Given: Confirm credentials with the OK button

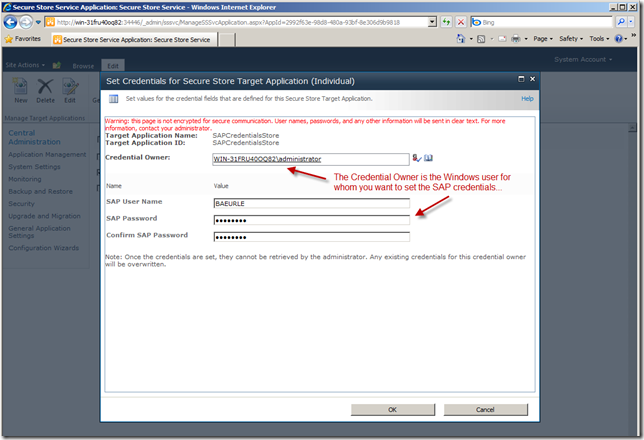Looking at the screenshot, I should coord(392,410).
